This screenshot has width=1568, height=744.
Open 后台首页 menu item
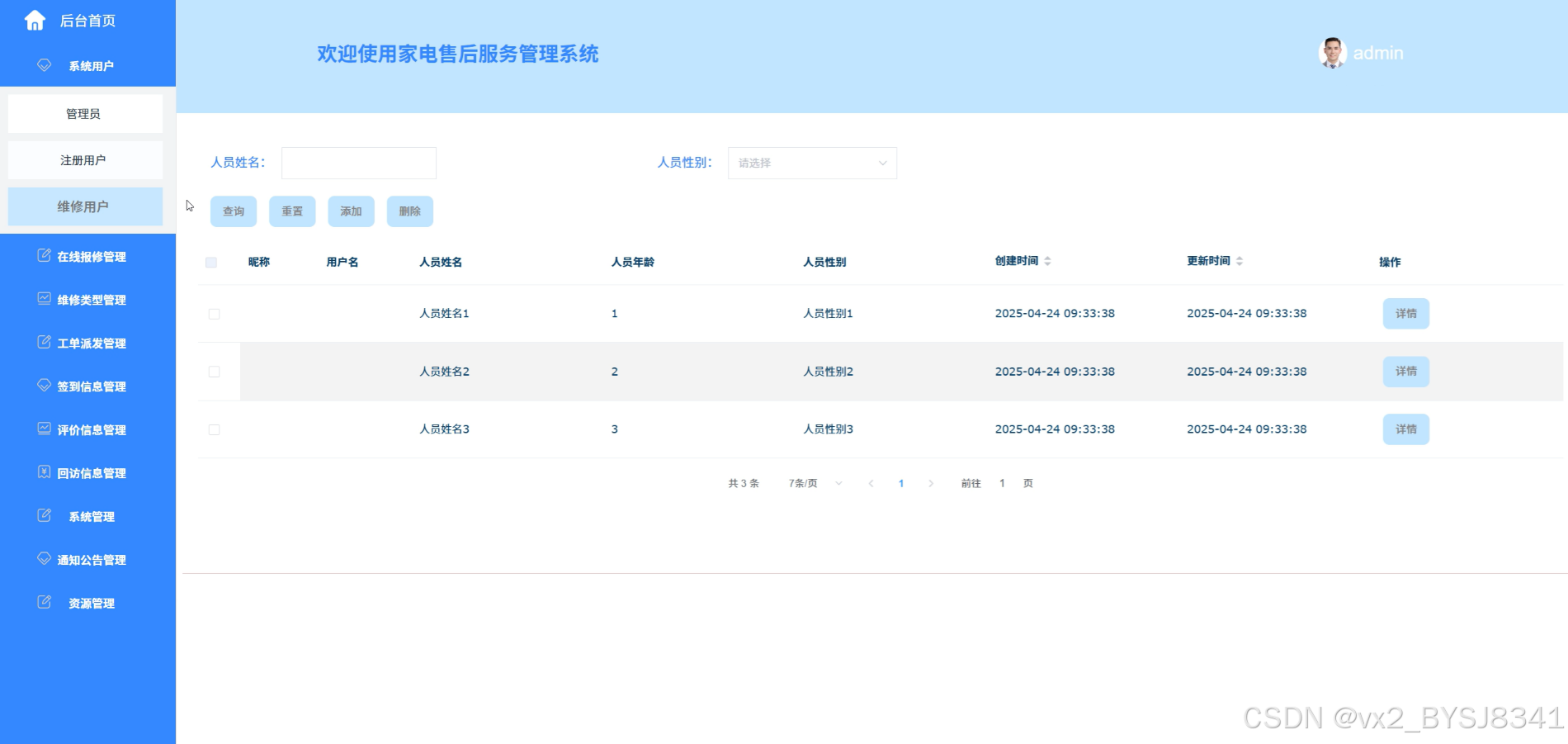[x=87, y=21]
